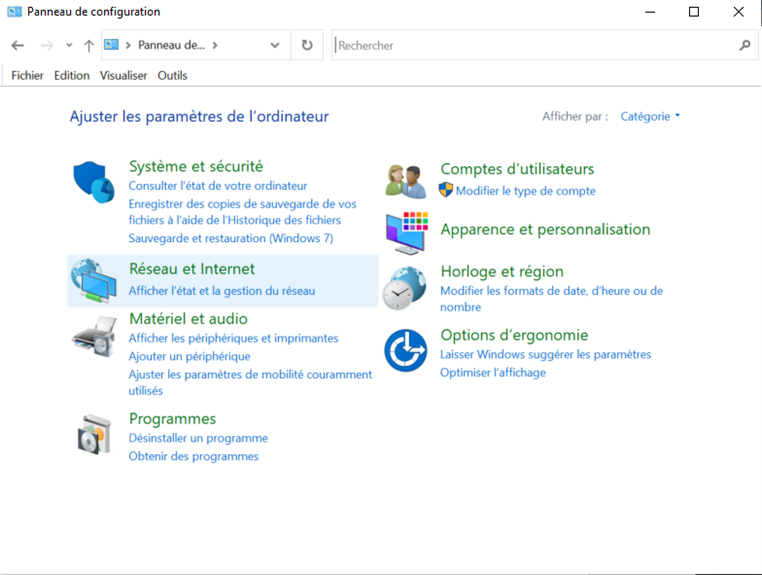Screen dimensions: 762x575
Task: Click in the Rechercher search field
Action: pyautogui.click(x=535, y=46)
